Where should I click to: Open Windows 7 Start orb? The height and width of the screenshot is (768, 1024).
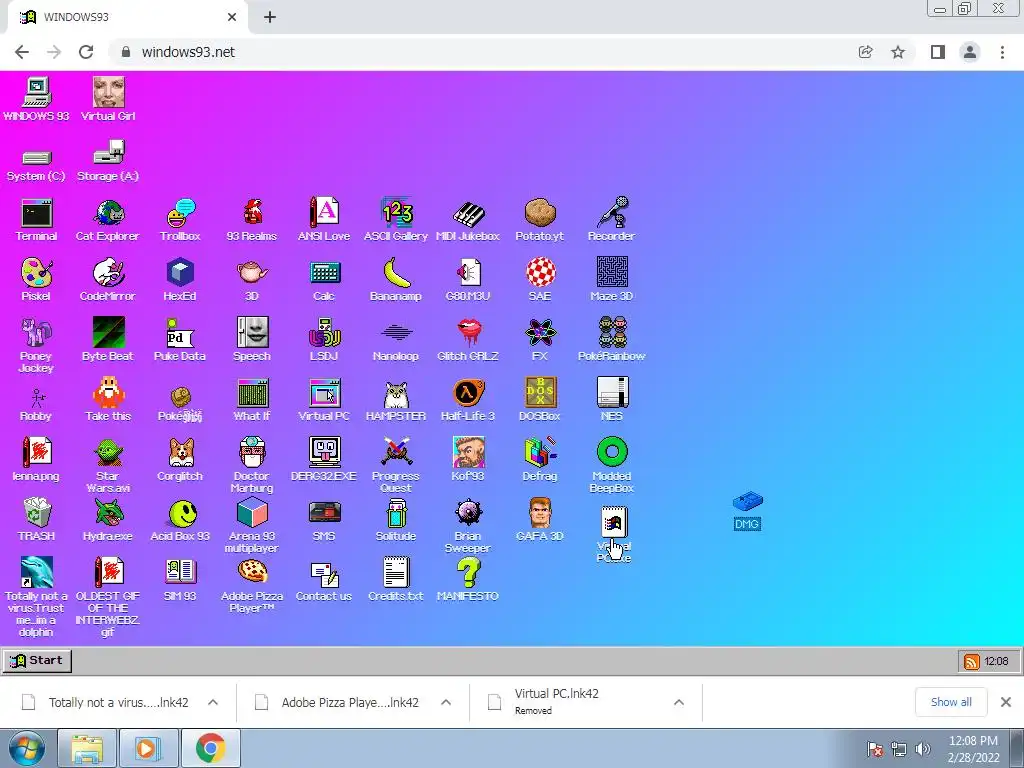(27, 748)
